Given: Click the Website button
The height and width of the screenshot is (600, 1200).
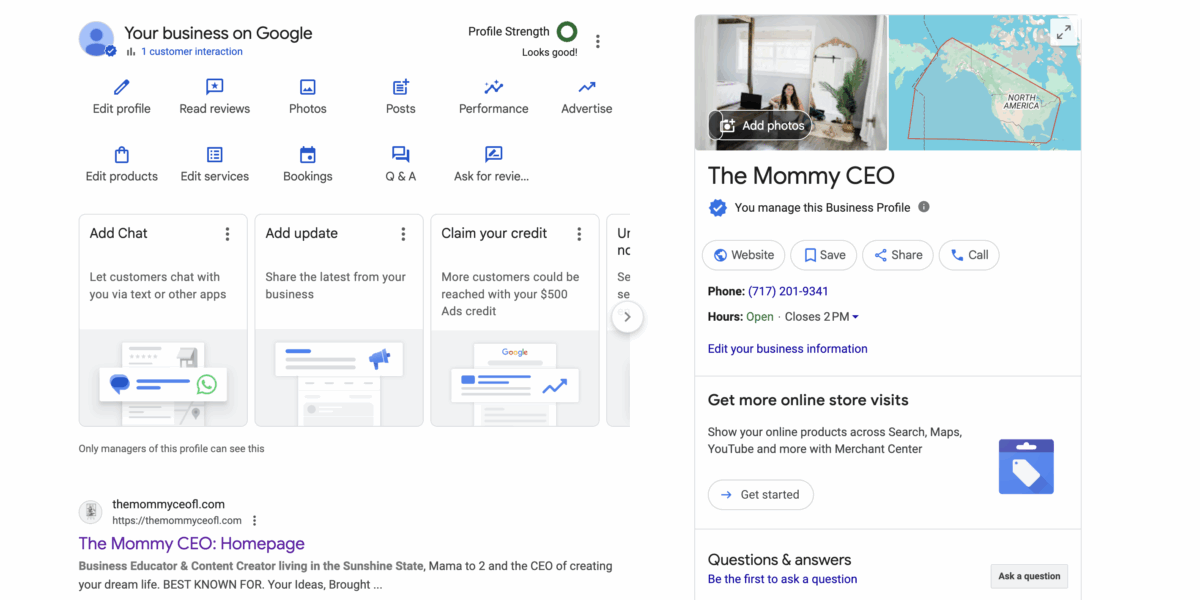Looking at the screenshot, I should pyautogui.click(x=743, y=255).
